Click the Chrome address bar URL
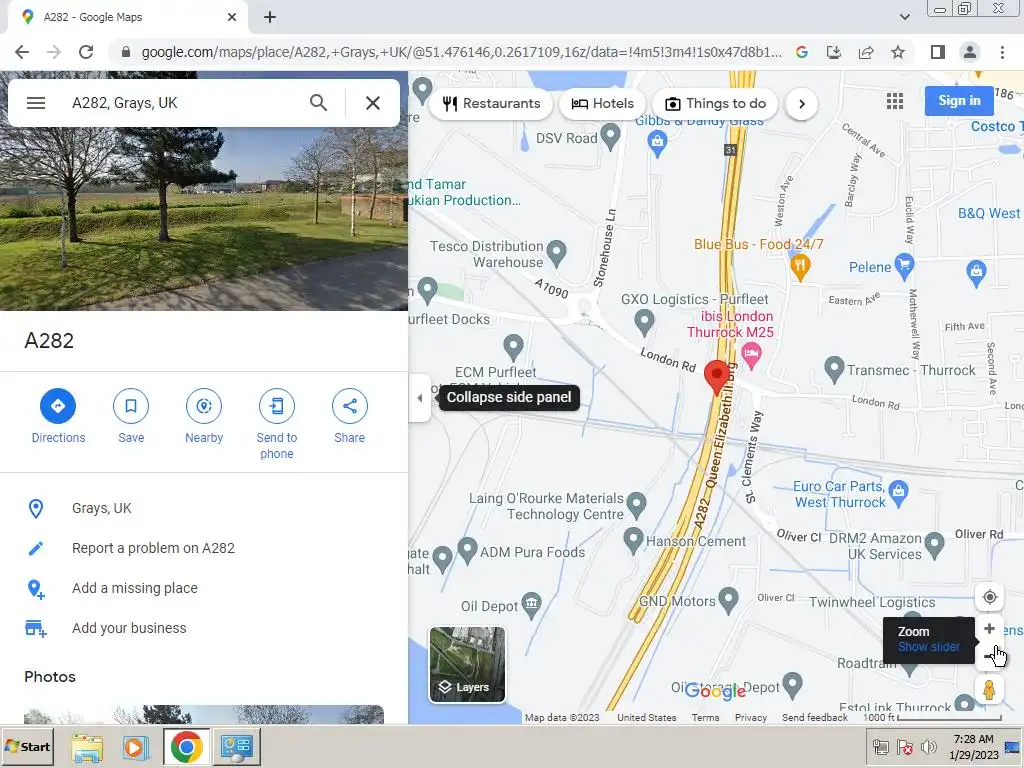The width and height of the screenshot is (1024, 768). pos(461,52)
